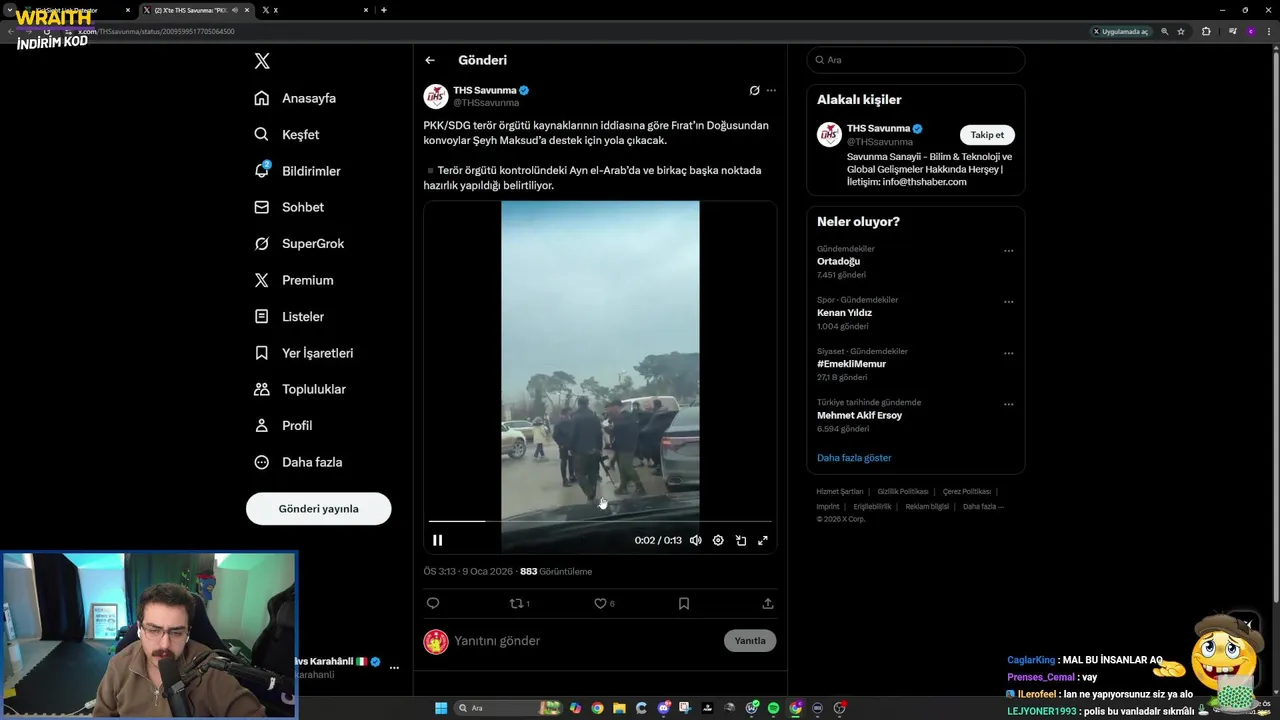Screen dimensions: 1280x720
Task: Mute the video sound
Action: (696, 540)
